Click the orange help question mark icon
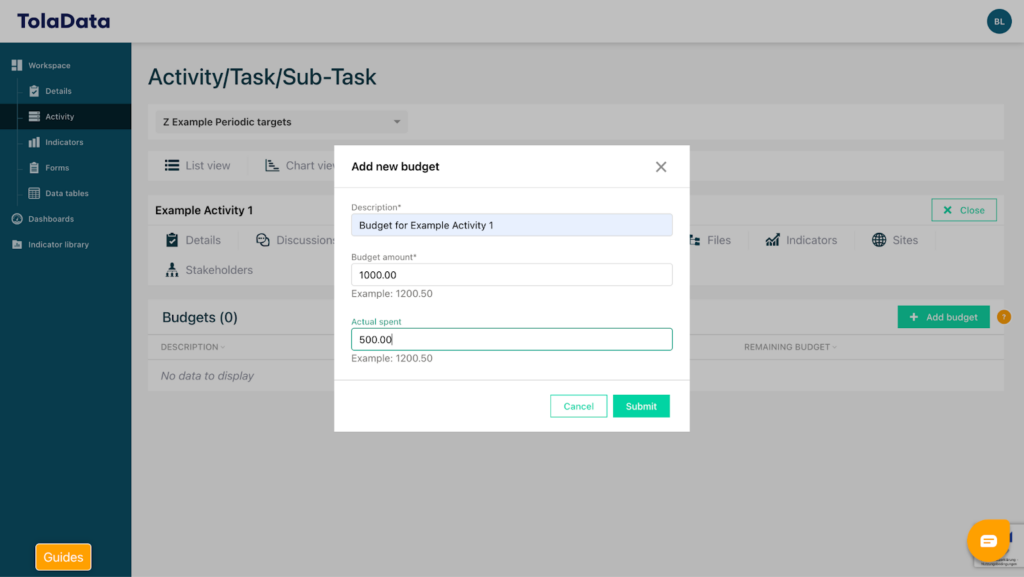1024x577 pixels. click(1004, 317)
